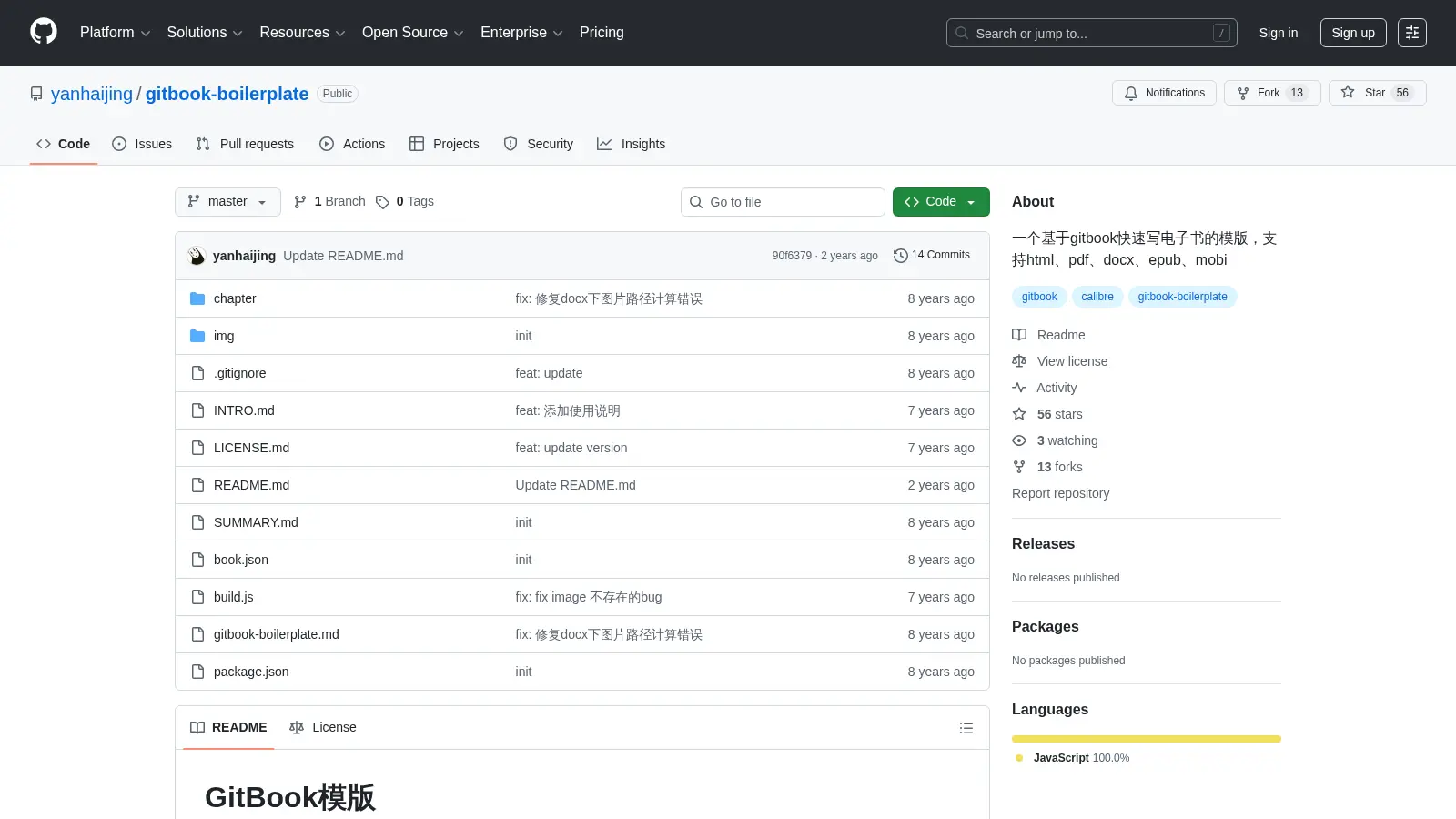Click the tag icon beside 0 Tags
Image resolution: width=1456 pixels, height=819 pixels.
pos(382,202)
